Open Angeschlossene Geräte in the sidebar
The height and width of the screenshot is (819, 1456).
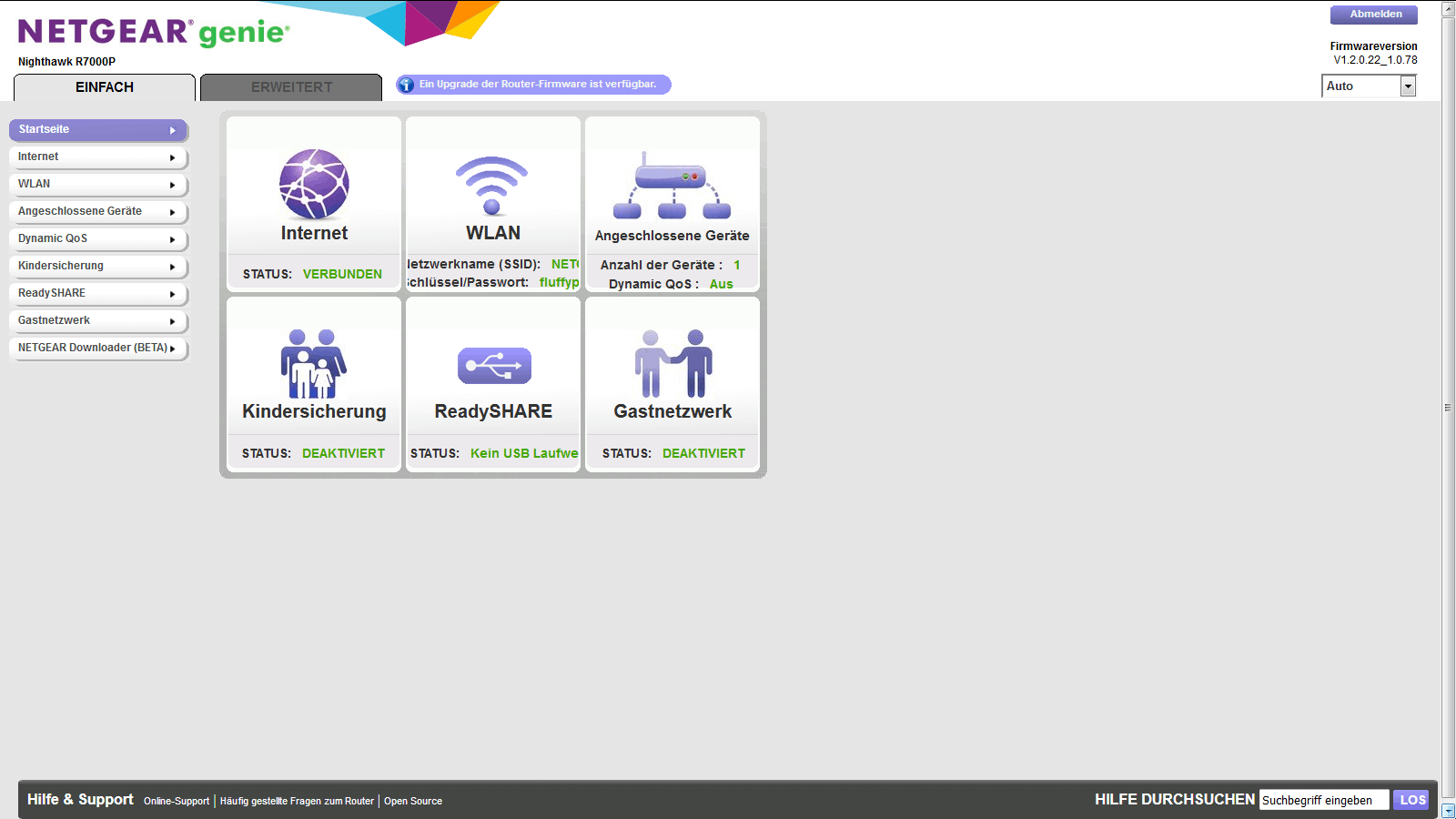coord(98,212)
